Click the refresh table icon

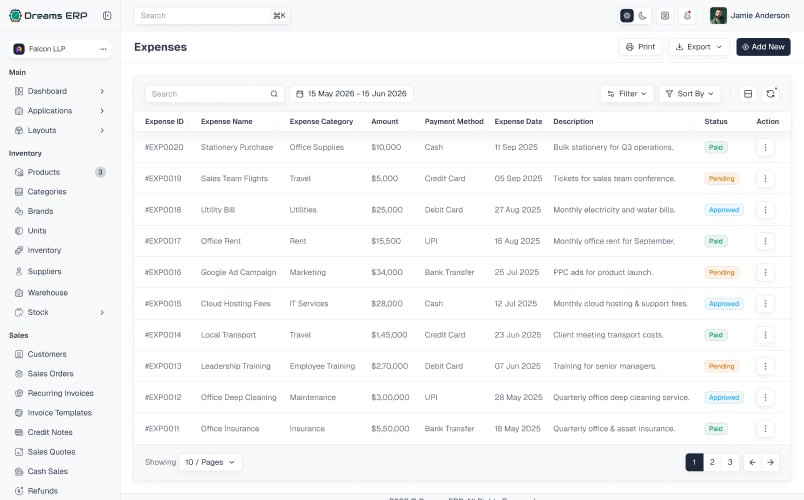tap(770, 94)
